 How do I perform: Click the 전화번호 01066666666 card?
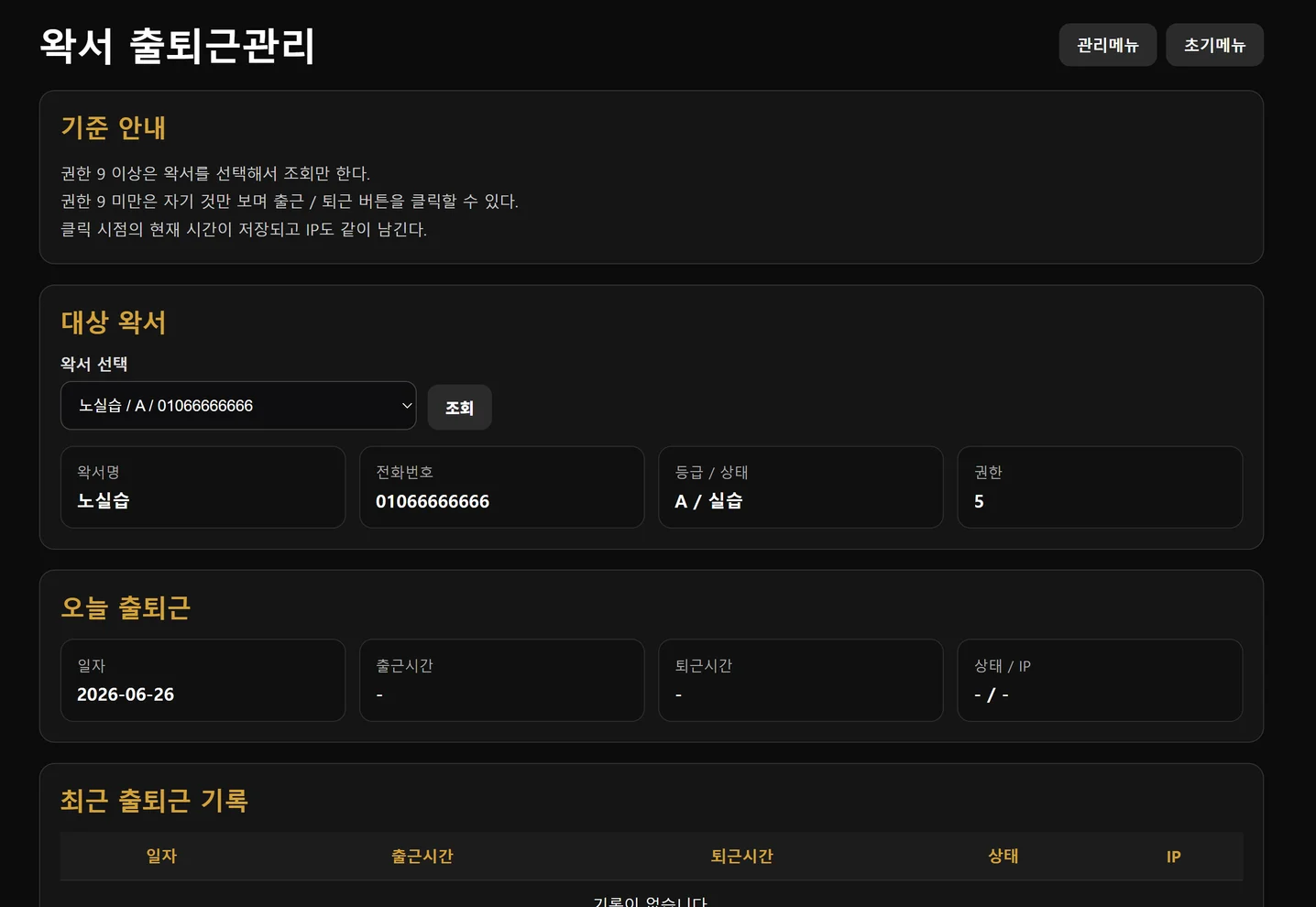coord(502,487)
